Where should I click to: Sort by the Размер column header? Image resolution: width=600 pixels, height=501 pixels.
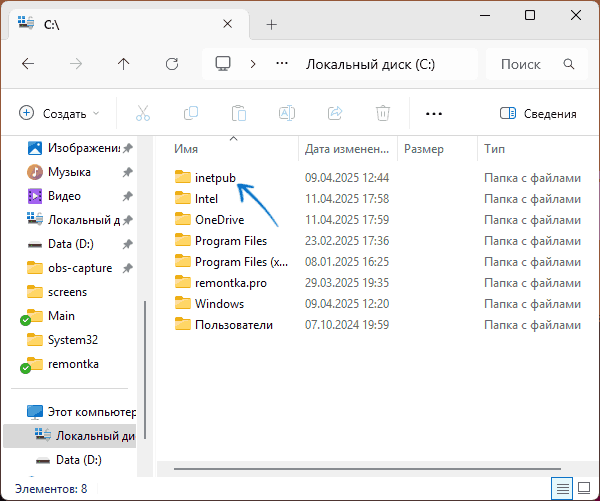[x=437, y=149]
